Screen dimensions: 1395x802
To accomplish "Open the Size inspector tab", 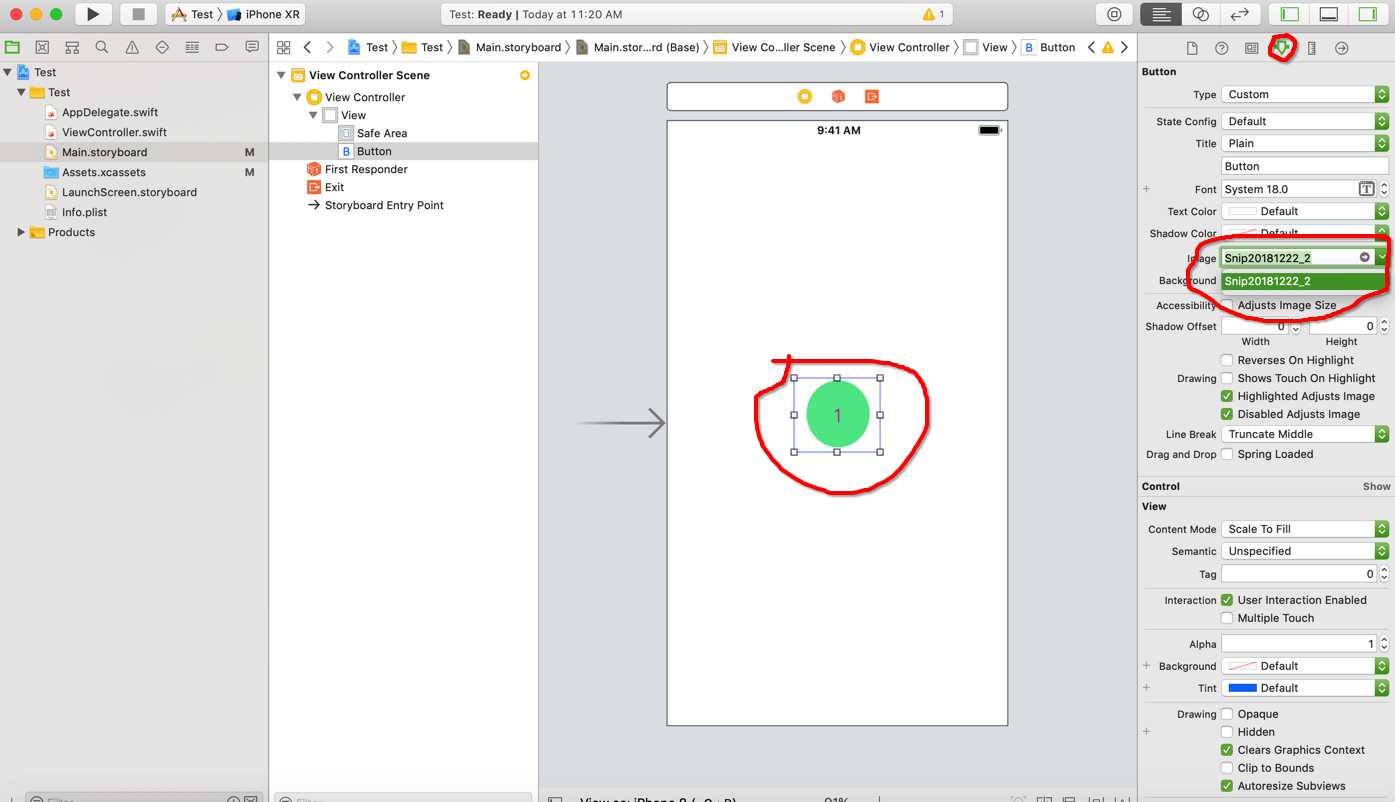I will click(x=1312, y=48).
